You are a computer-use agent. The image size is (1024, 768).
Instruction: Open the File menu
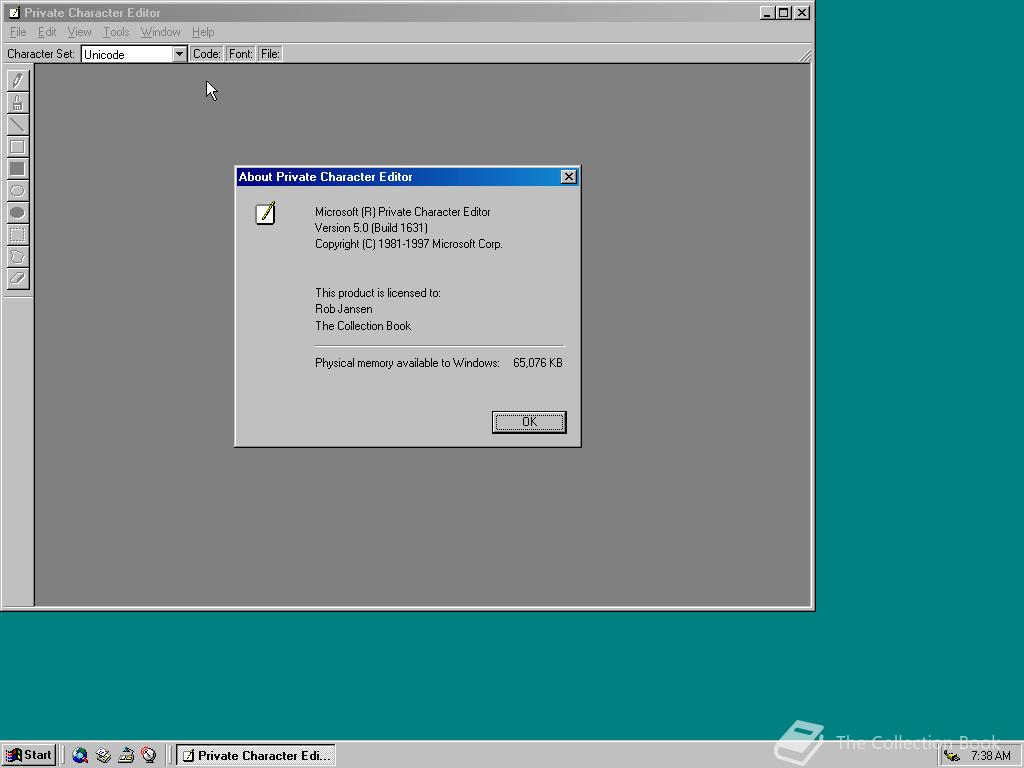pos(18,32)
